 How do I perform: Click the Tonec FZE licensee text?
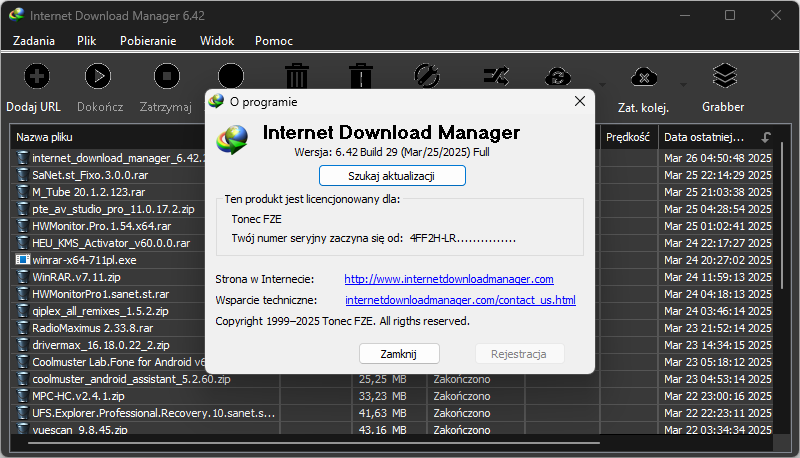(x=256, y=219)
